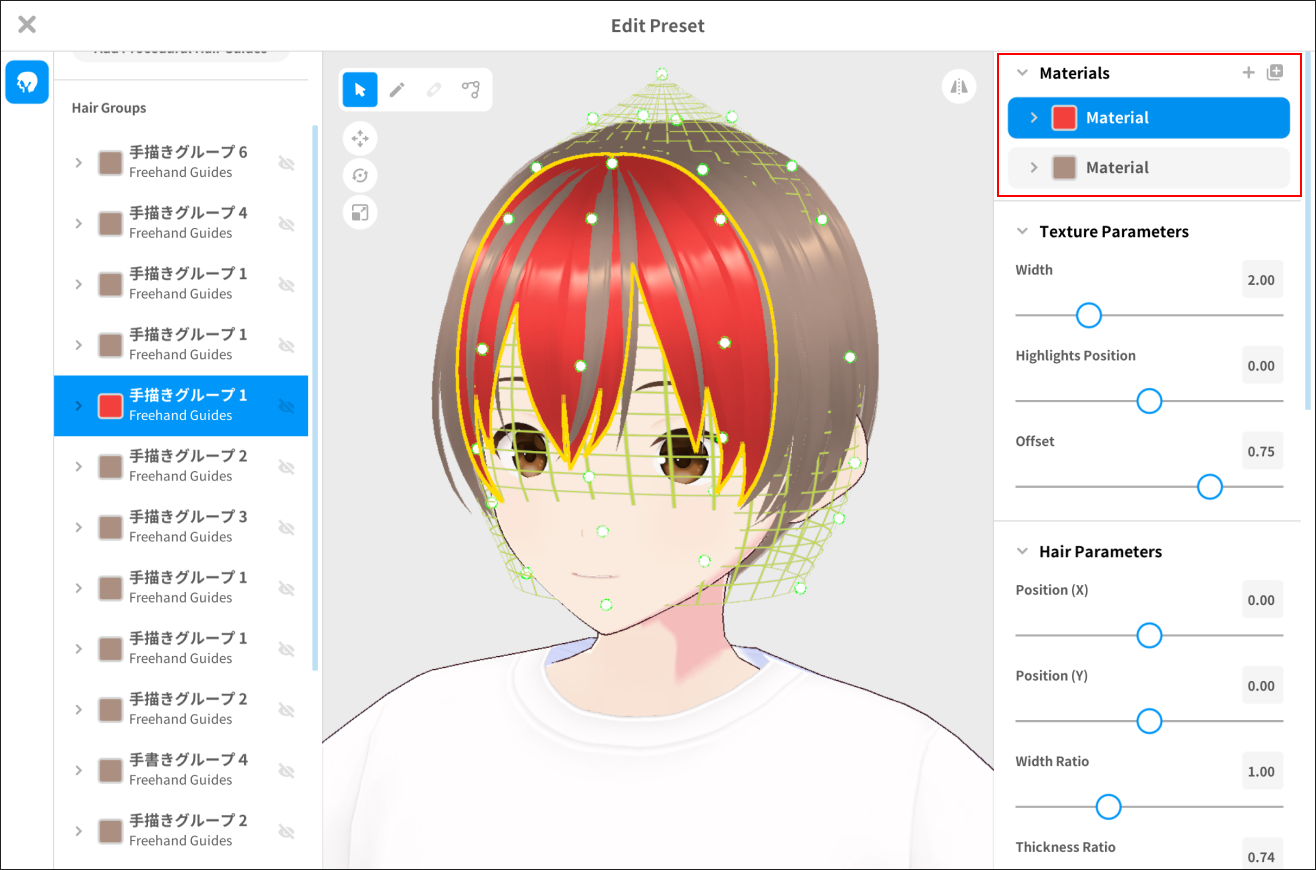Expand the 手描きグループ 6 hair group
Image resolution: width=1316 pixels, height=870 pixels.
[79, 163]
